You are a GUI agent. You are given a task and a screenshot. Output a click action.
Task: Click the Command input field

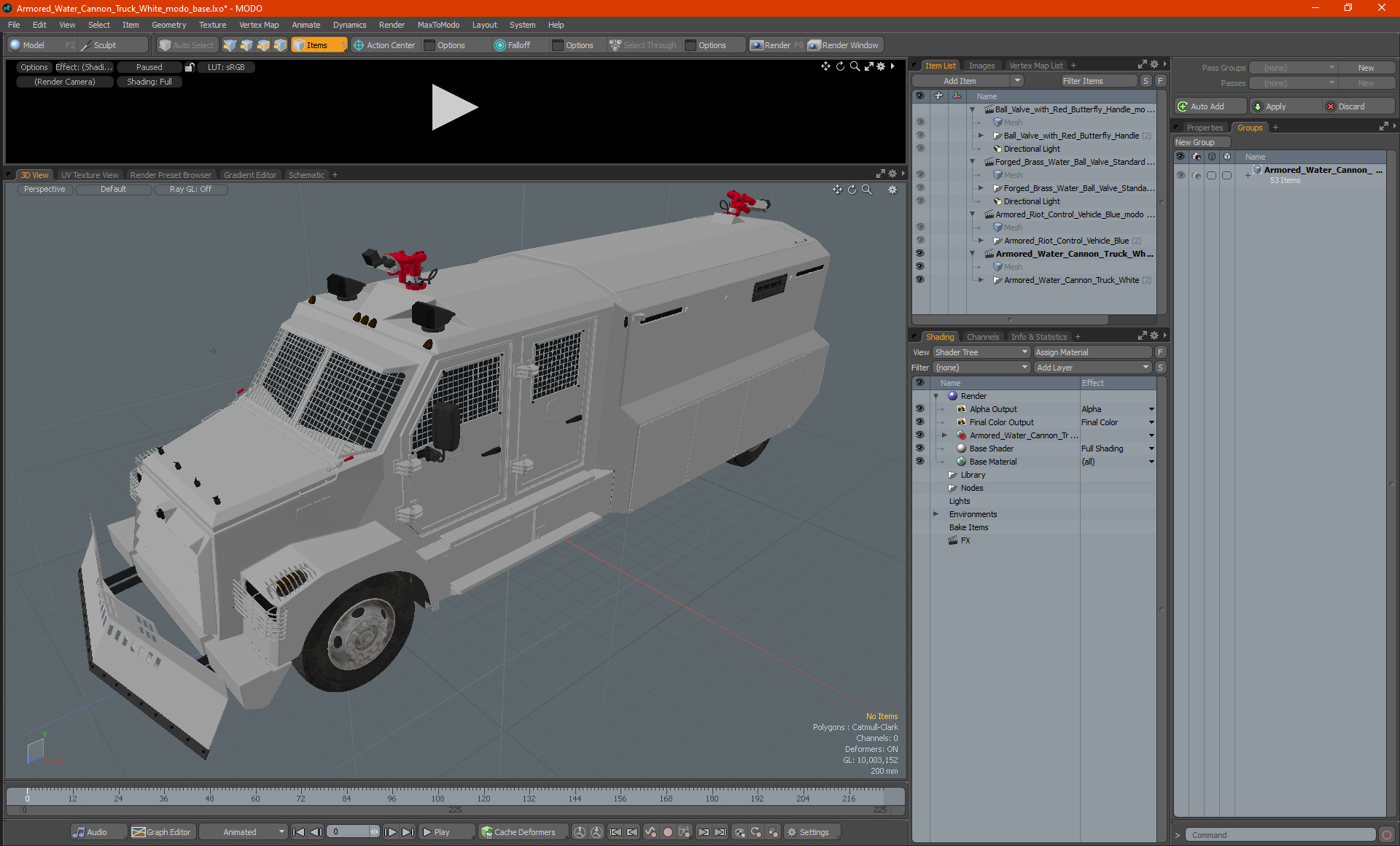[1280, 835]
